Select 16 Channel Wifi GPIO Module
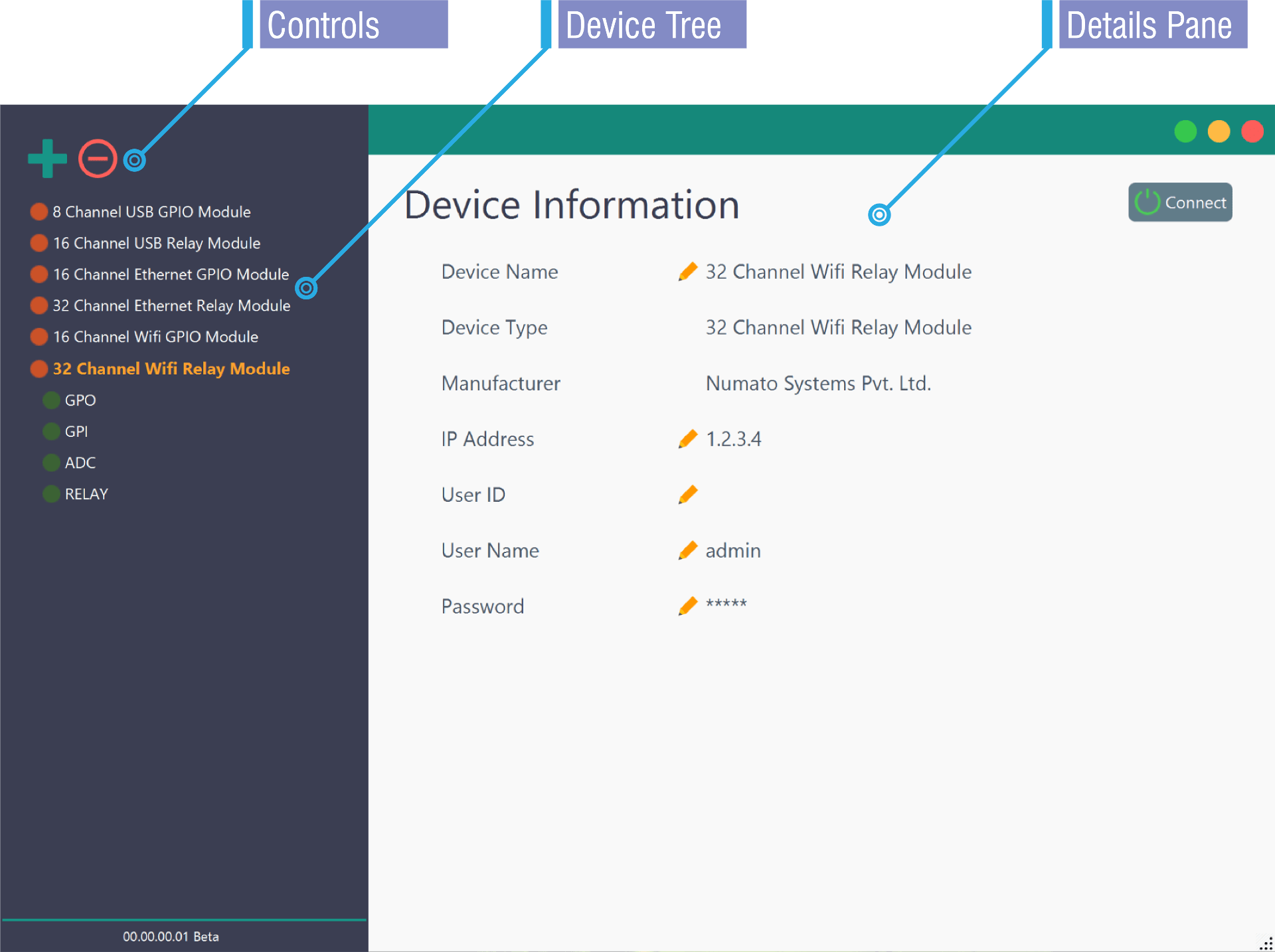This screenshot has height=952, width=1275. (x=155, y=337)
